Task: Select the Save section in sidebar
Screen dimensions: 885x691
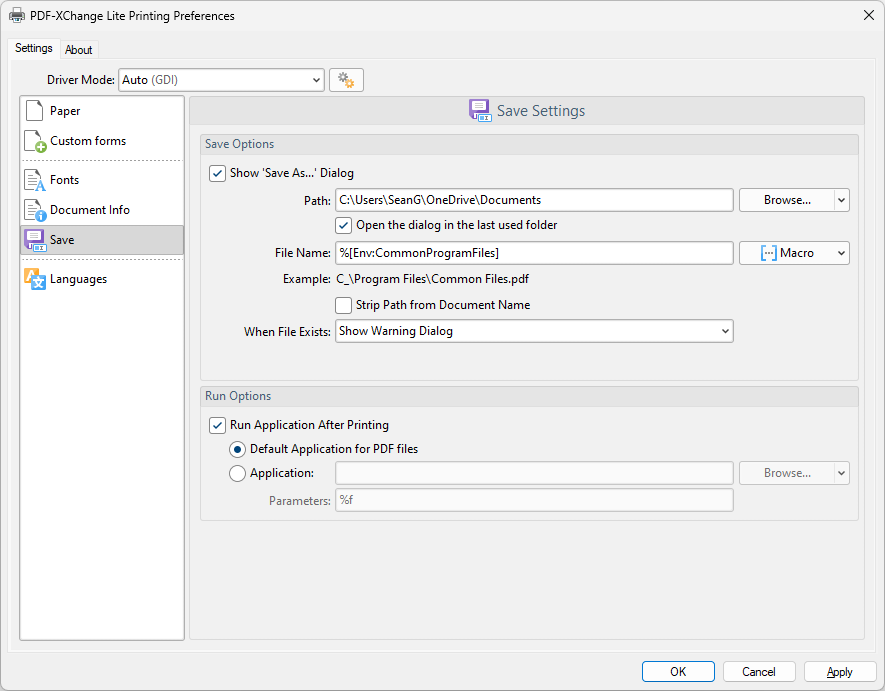Action: tap(102, 240)
